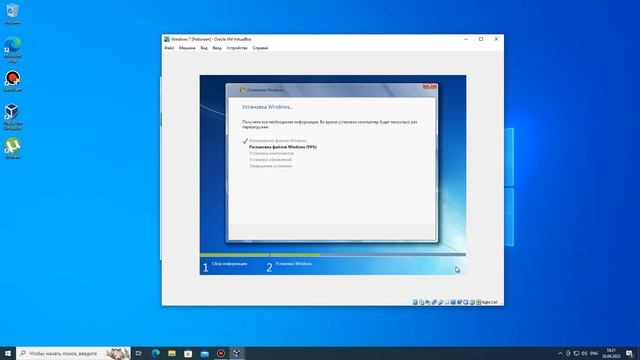
Task: Open File Explorer from the taskbar
Action: tap(172, 353)
